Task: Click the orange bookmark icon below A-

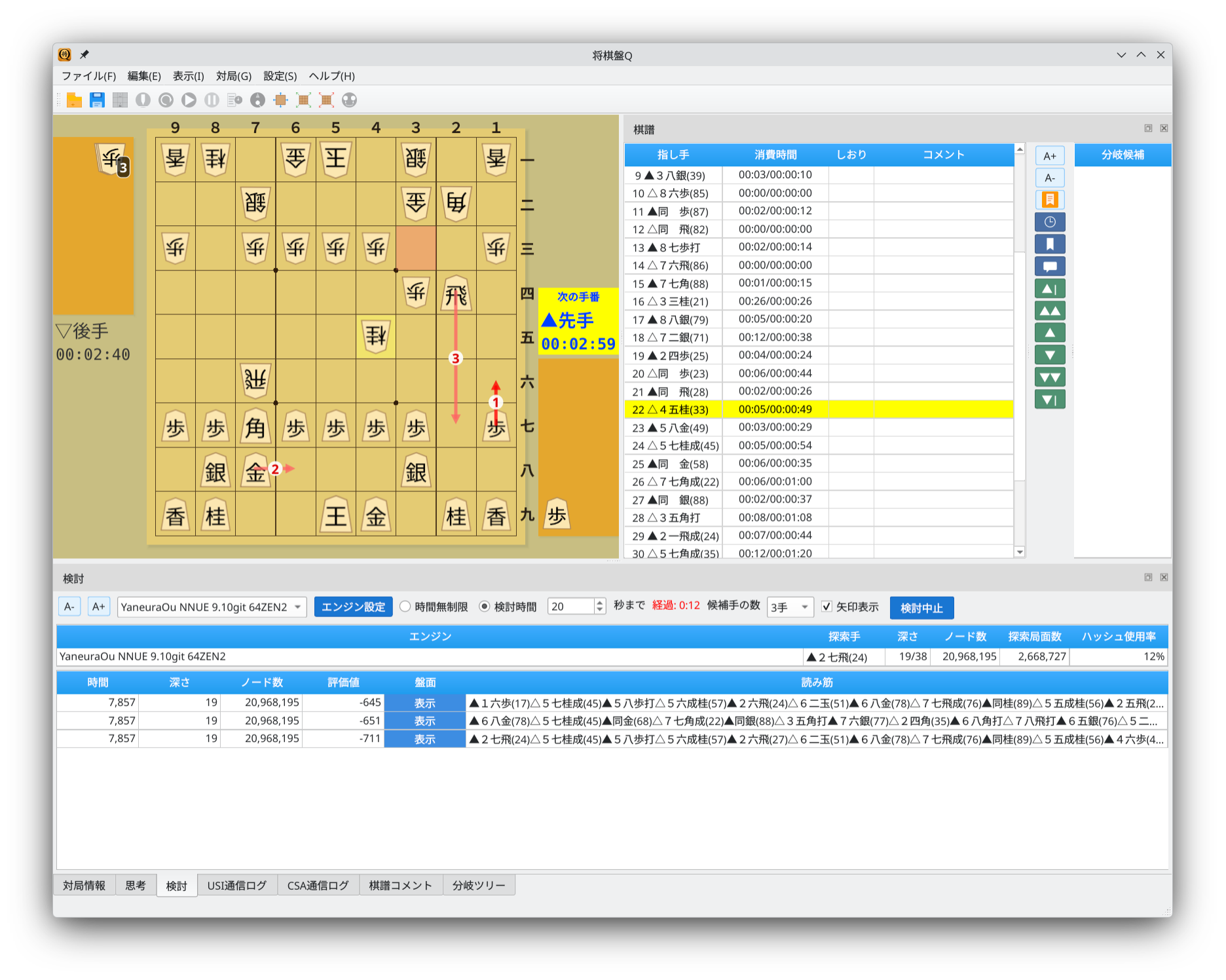Action: click(x=1050, y=200)
